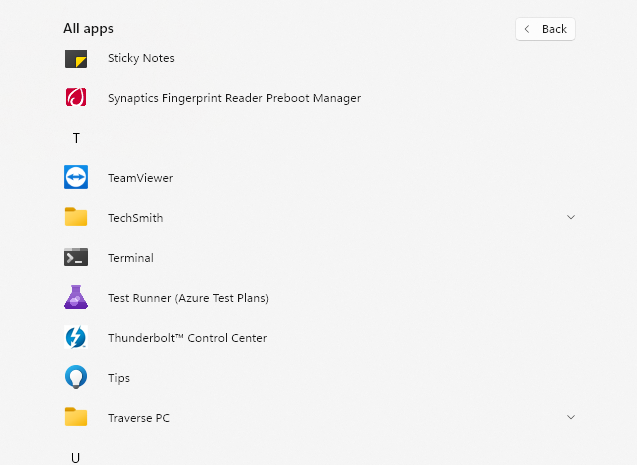The height and width of the screenshot is (465, 637).
Task: Launch TeamViewer via its blue icon
Action: click(76, 177)
